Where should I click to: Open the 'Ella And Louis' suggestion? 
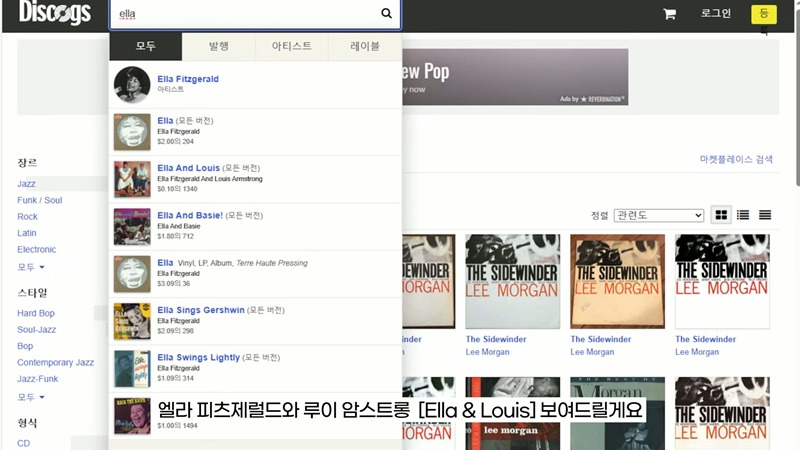point(255,179)
